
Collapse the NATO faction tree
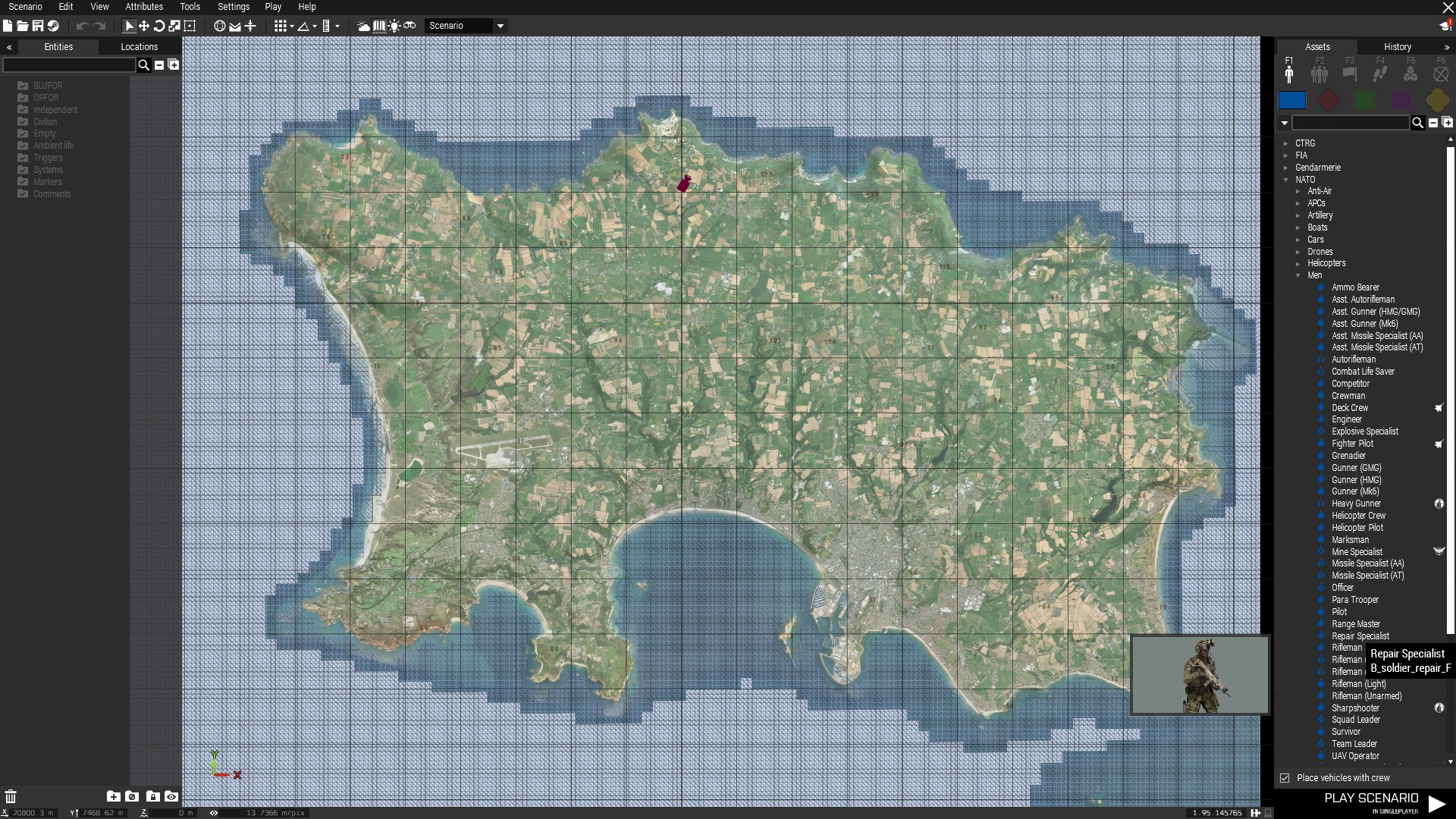pyautogui.click(x=1286, y=180)
